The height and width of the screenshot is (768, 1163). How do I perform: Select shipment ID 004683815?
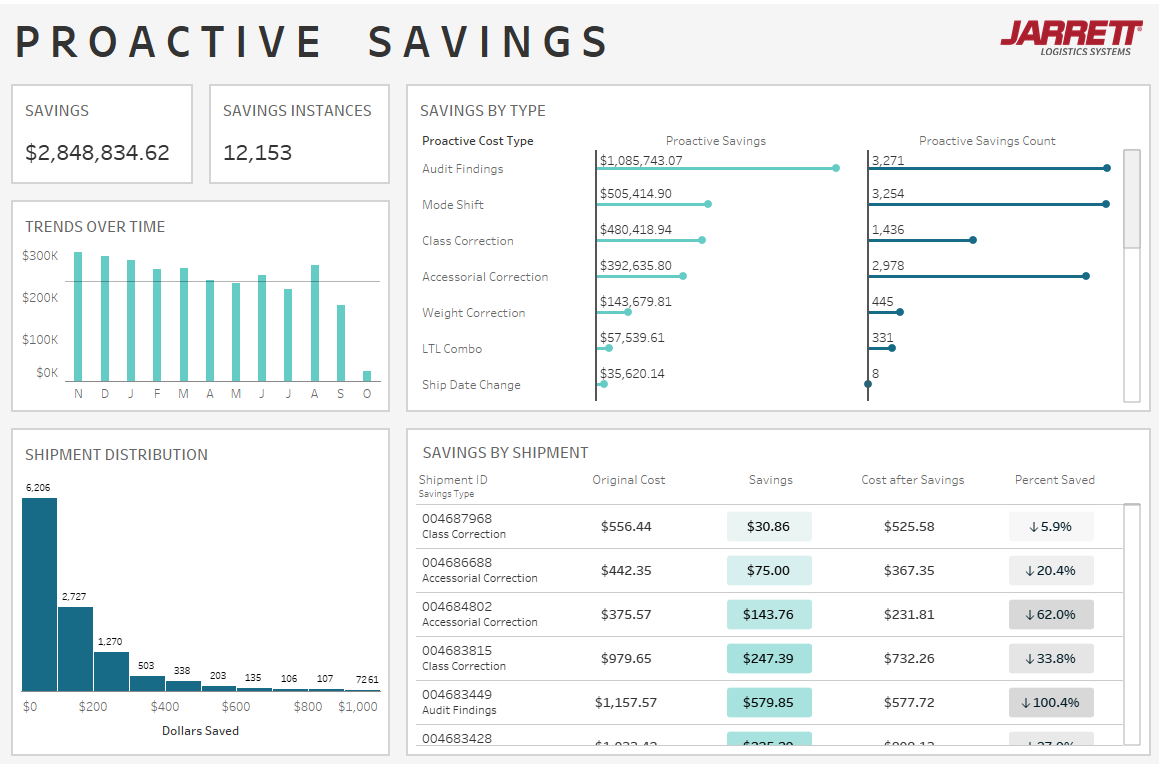coord(457,651)
